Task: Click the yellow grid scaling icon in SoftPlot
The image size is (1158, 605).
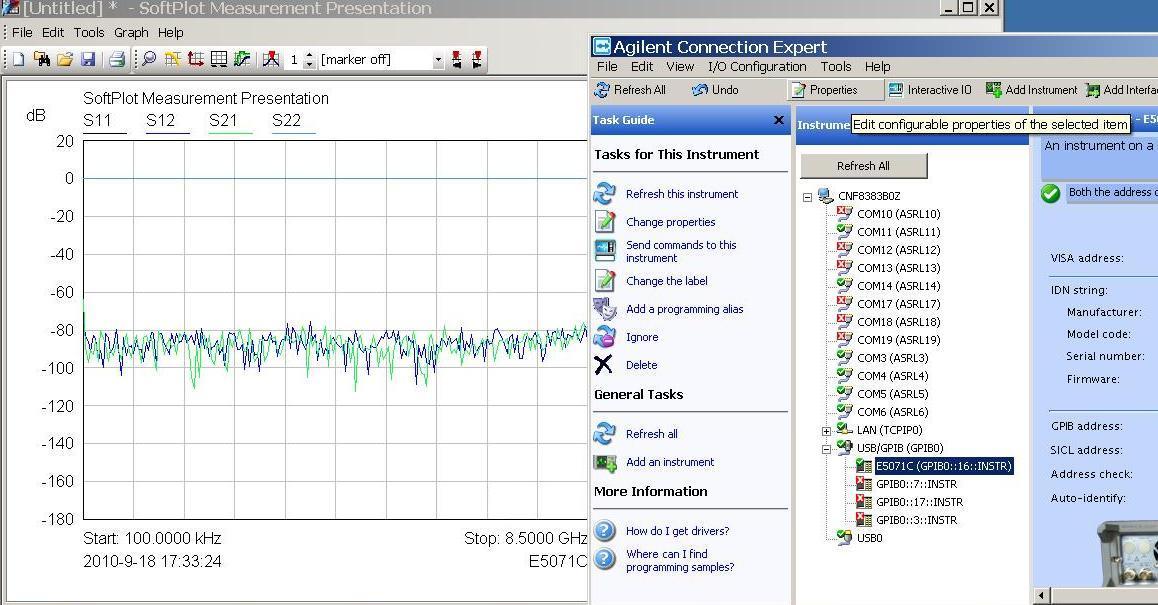Action: click(173, 60)
